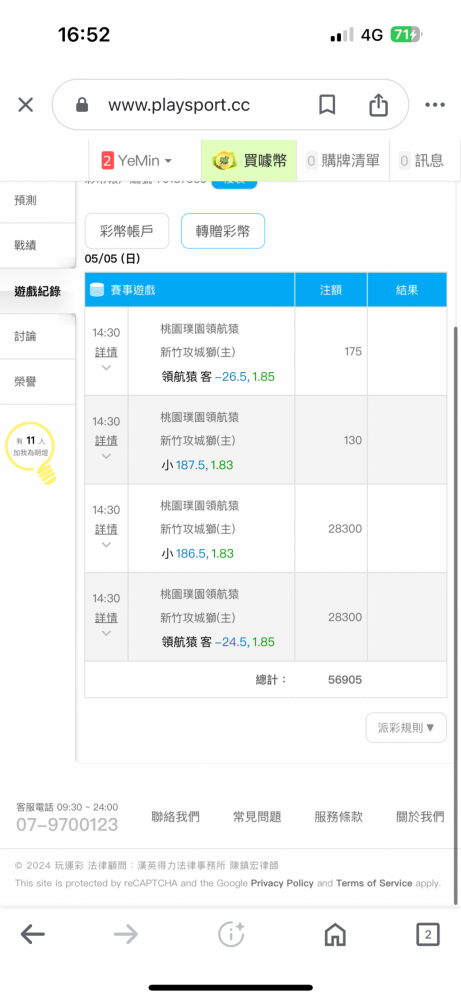Close the browser tab with X icon

pyautogui.click(x=26, y=105)
